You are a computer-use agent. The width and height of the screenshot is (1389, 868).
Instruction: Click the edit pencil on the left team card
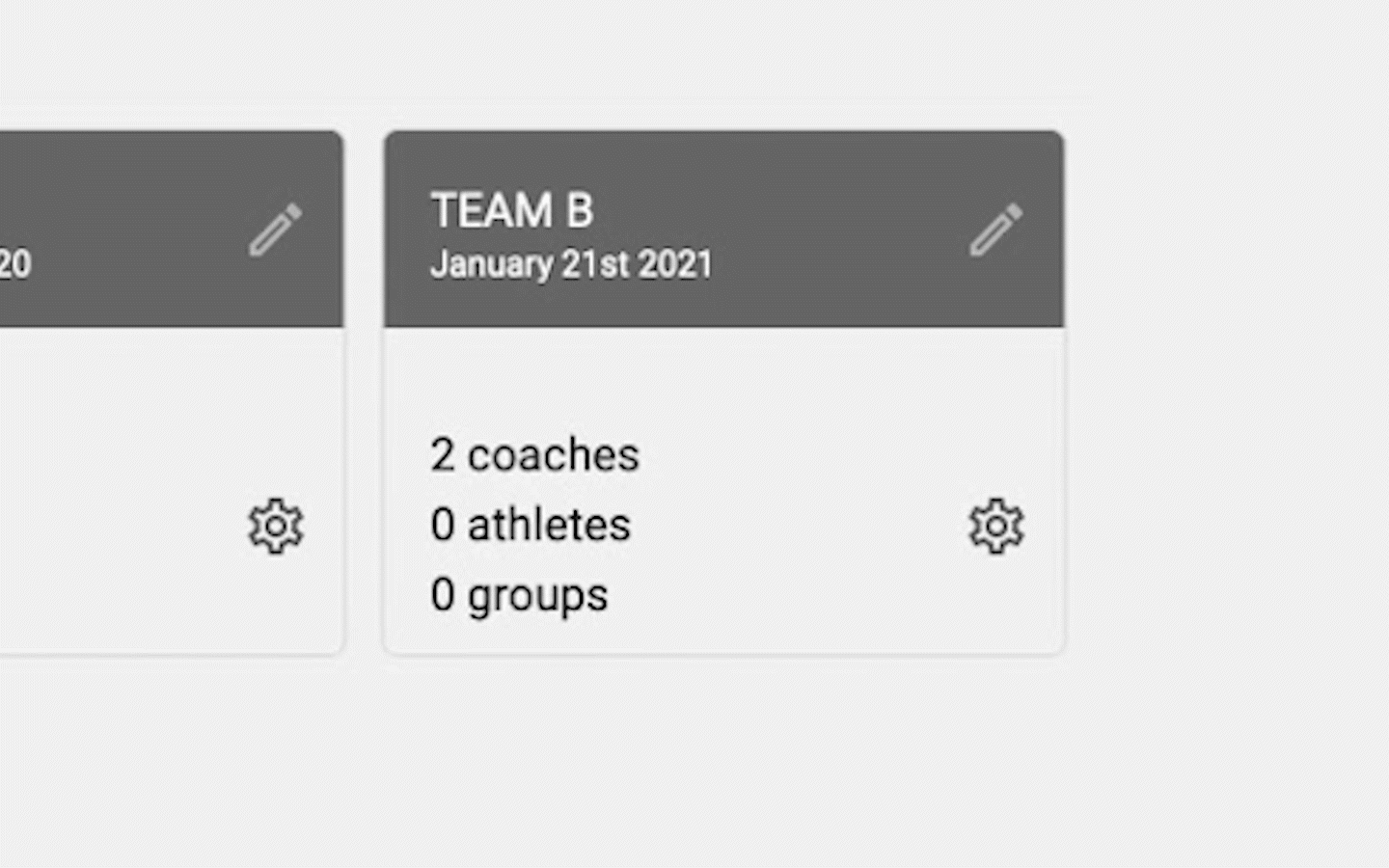[x=275, y=230]
